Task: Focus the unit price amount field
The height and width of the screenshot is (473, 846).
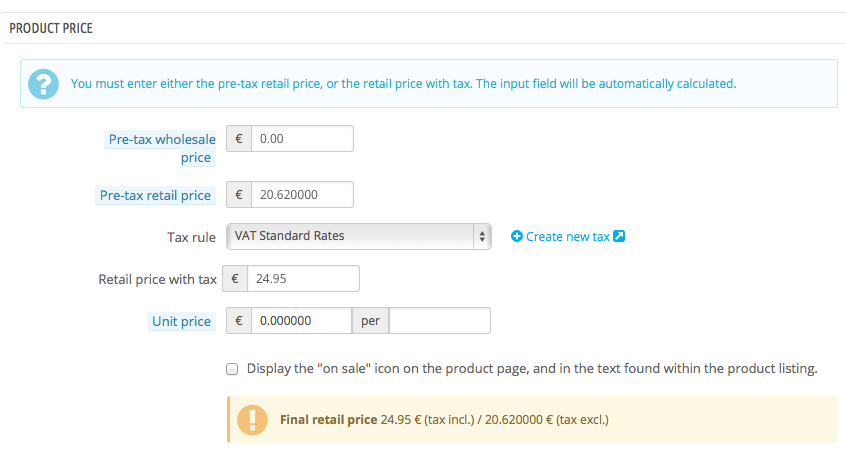Action: (x=300, y=321)
